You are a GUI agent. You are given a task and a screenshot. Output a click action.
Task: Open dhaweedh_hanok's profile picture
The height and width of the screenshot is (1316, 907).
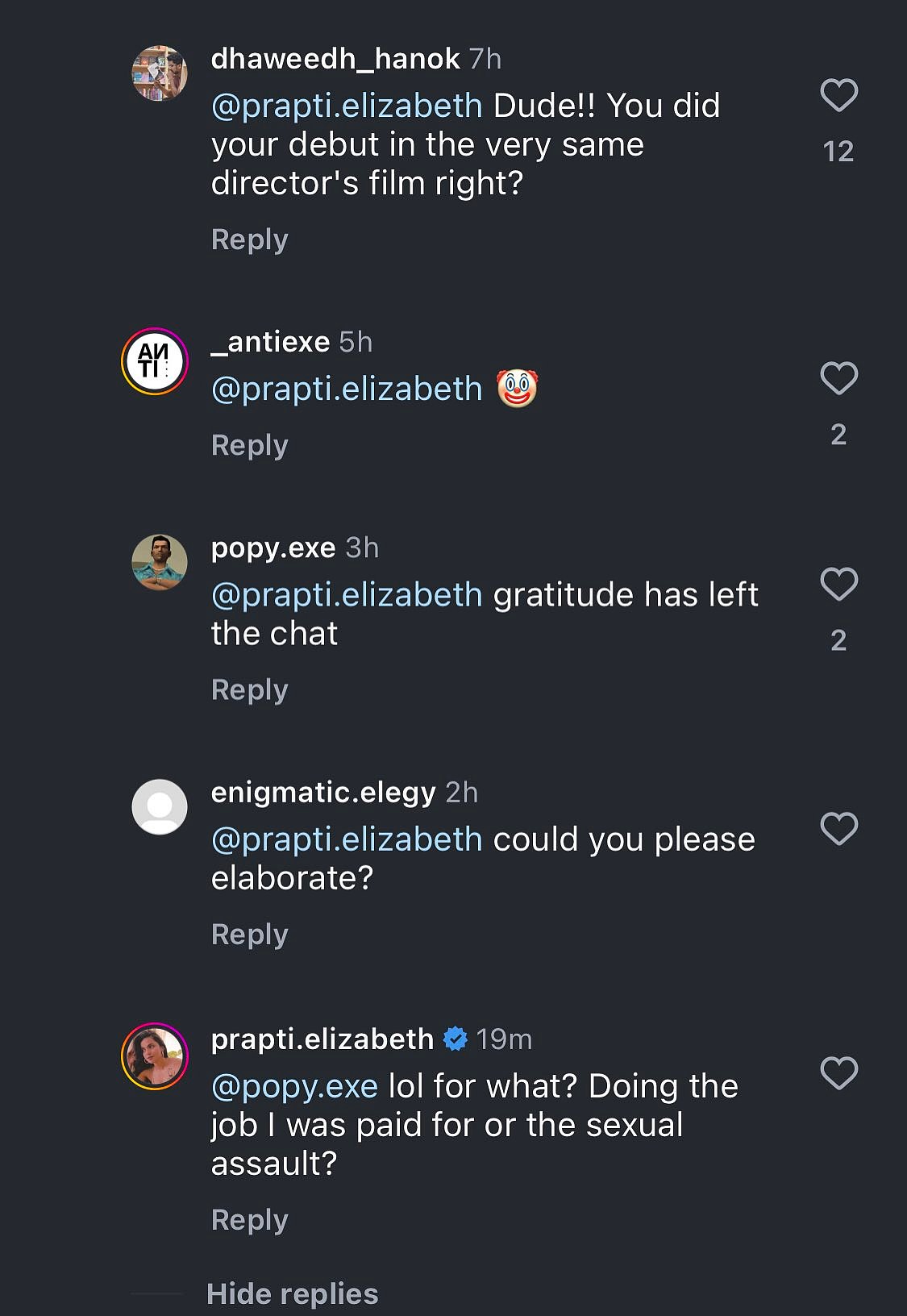(160, 73)
